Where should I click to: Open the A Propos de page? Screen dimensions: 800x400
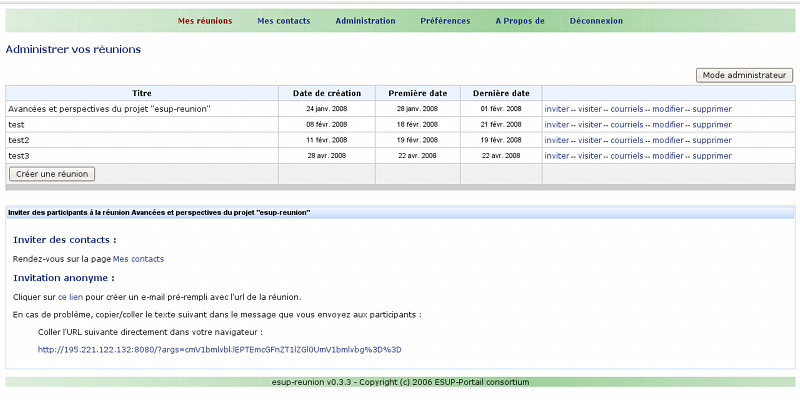(x=519, y=21)
